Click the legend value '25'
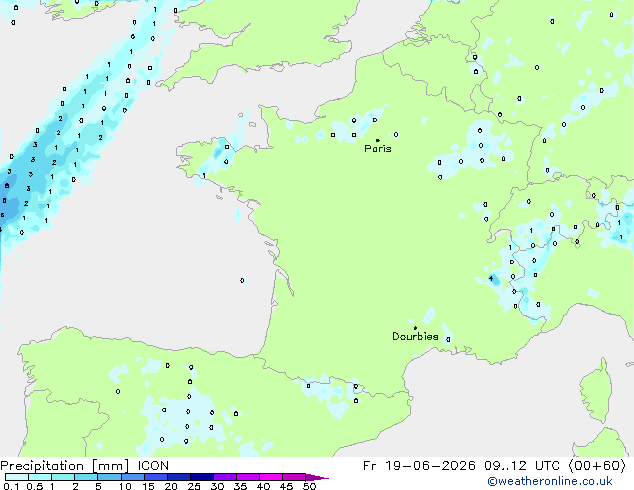 (x=194, y=486)
